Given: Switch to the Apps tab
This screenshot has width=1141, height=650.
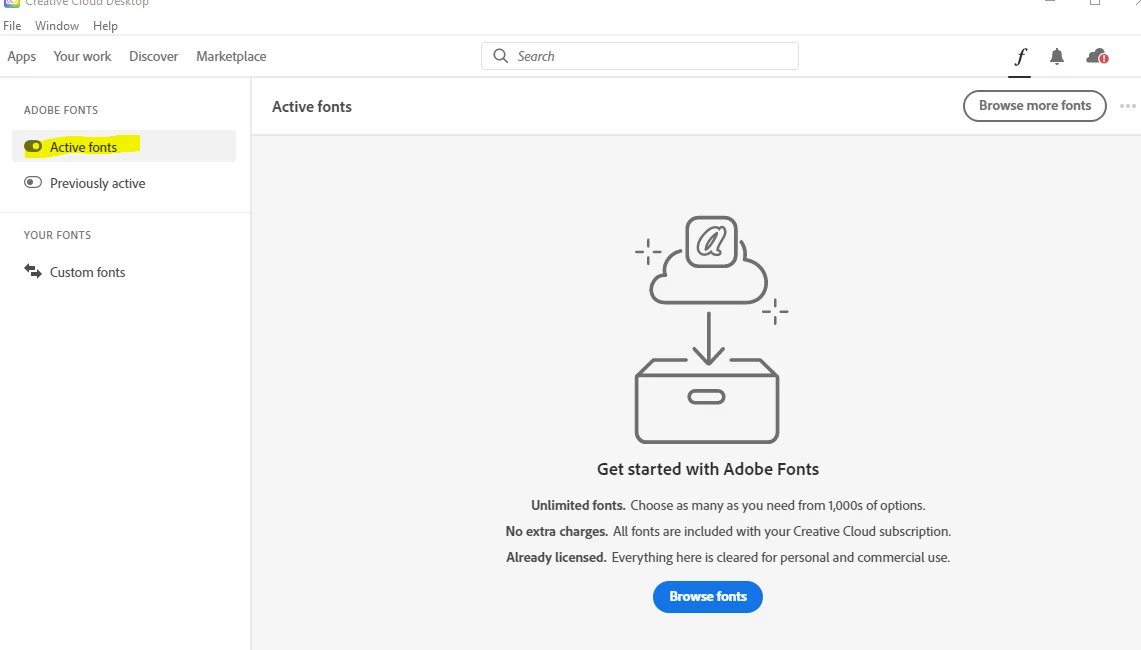Looking at the screenshot, I should click(x=21, y=56).
